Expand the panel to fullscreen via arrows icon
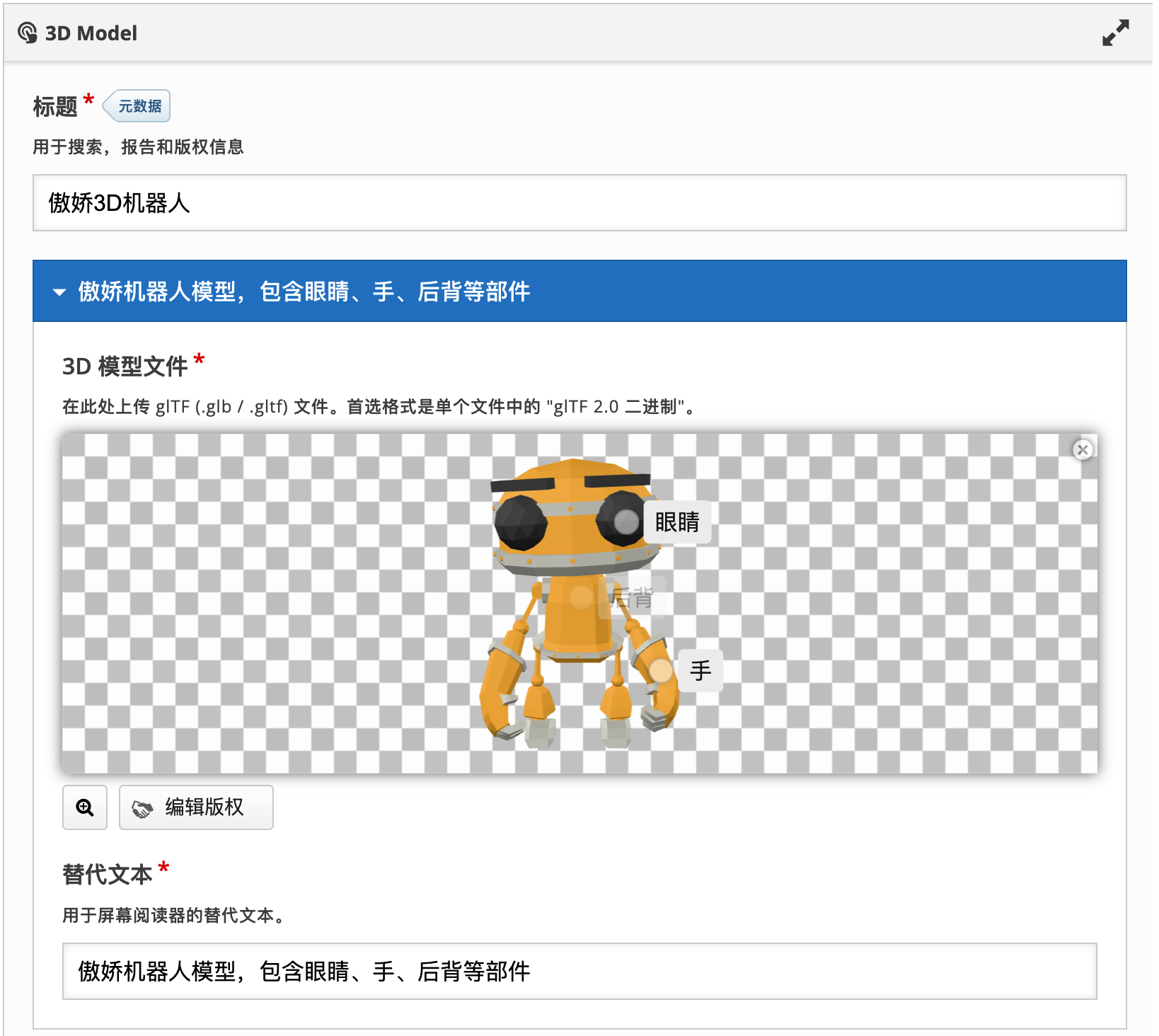This screenshot has width=1159, height=1036. point(1117,32)
